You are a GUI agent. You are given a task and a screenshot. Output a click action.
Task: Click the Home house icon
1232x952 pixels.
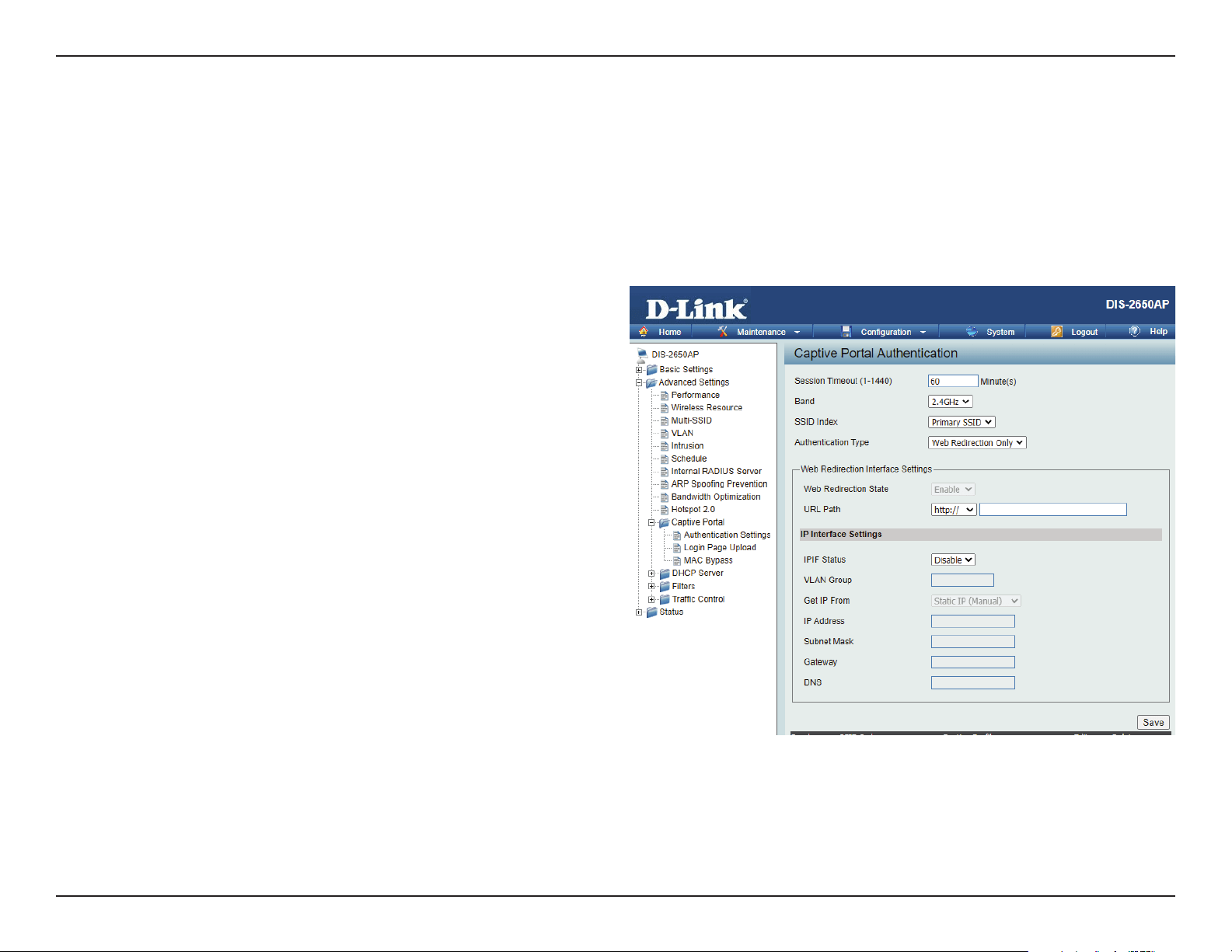[644, 332]
